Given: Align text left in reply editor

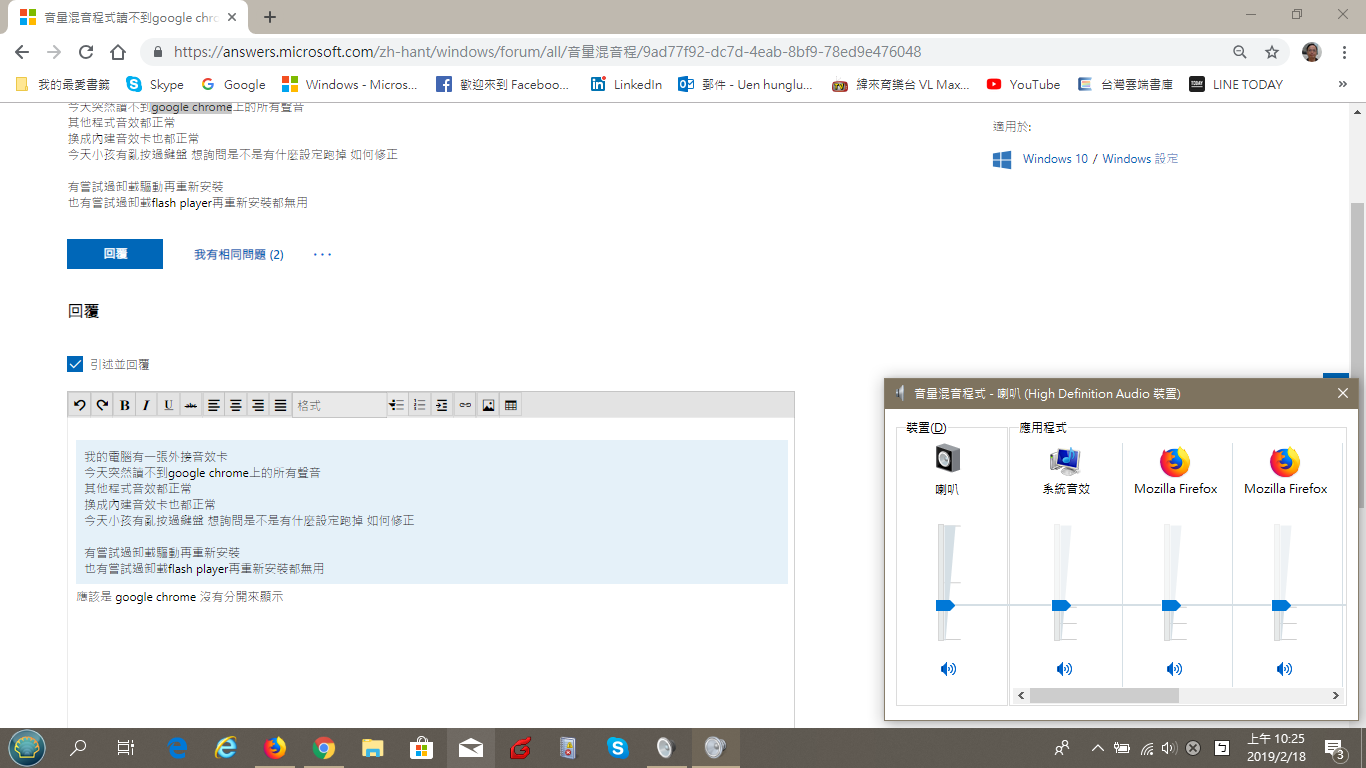Looking at the screenshot, I should click(x=214, y=405).
